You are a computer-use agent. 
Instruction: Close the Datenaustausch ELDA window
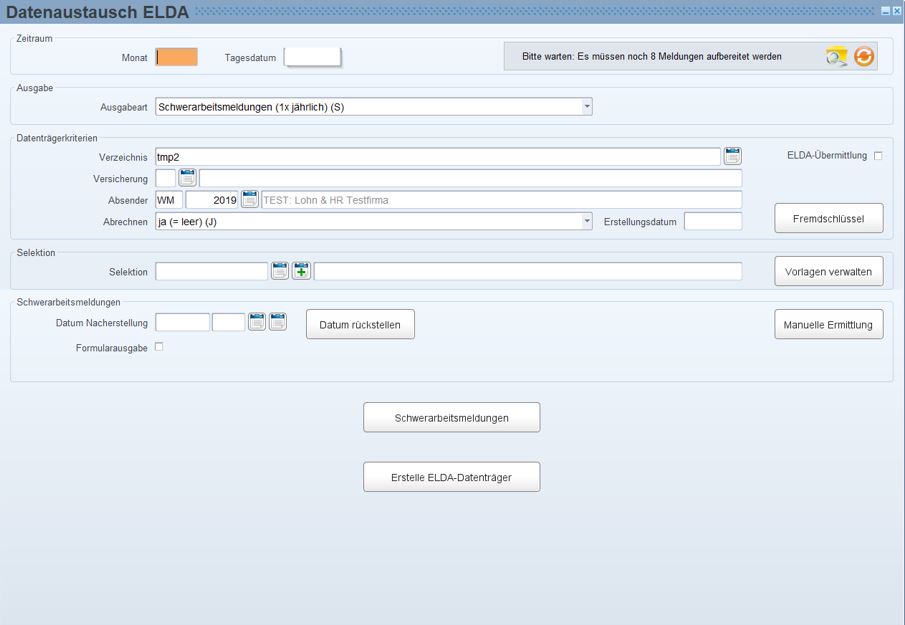[896, 11]
